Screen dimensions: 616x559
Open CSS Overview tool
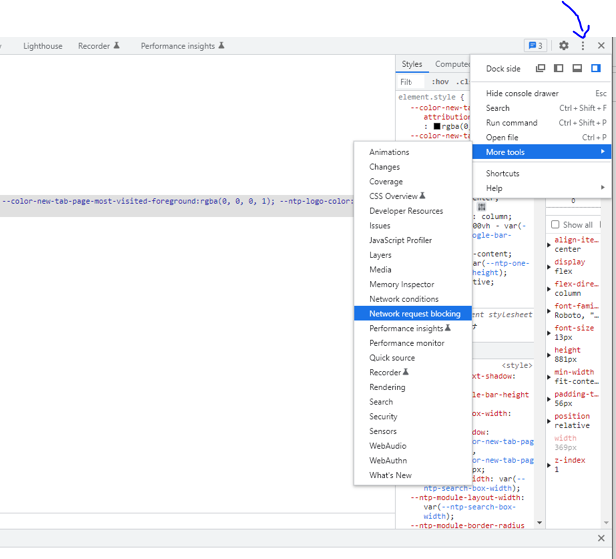click(413, 196)
